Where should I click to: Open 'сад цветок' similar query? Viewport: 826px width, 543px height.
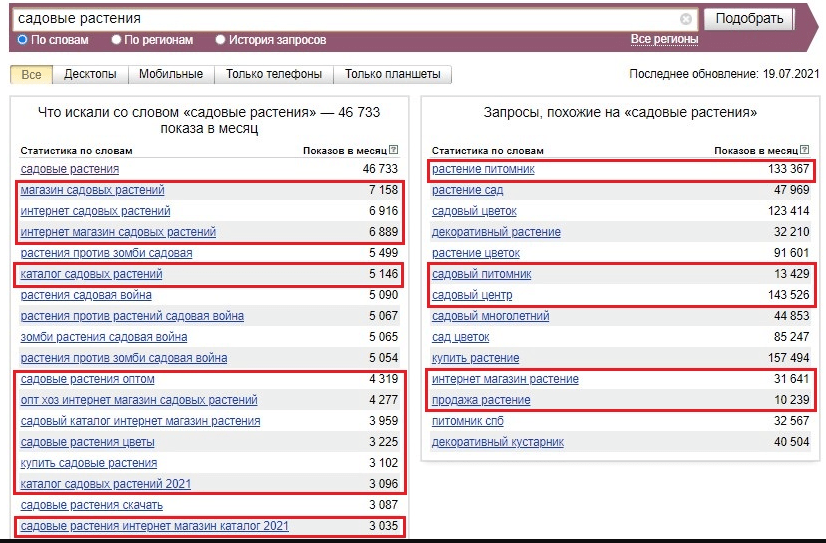coord(460,337)
